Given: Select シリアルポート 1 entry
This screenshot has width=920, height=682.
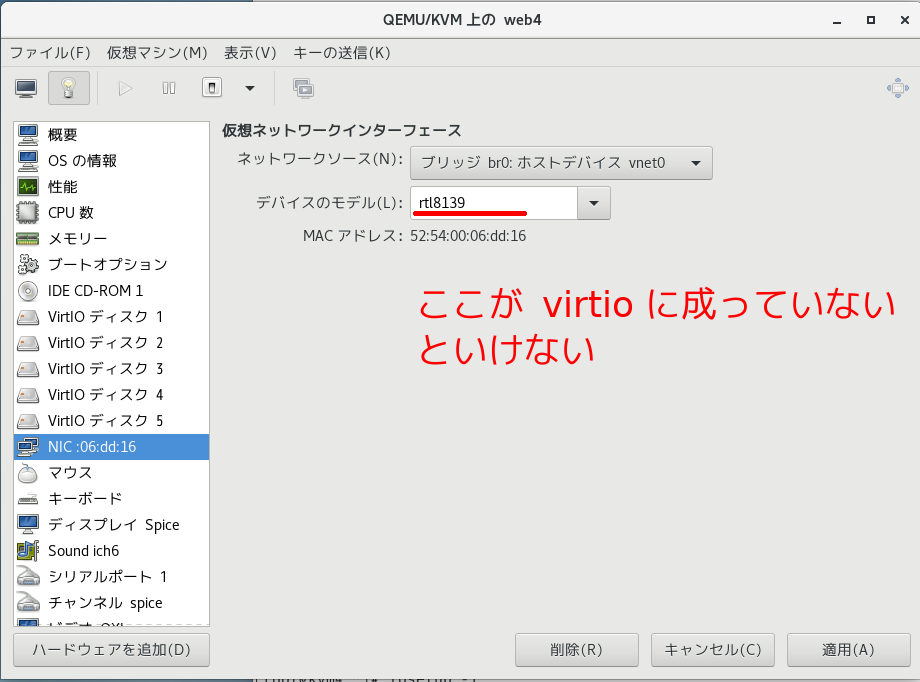Looking at the screenshot, I should pyautogui.click(x=111, y=576).
